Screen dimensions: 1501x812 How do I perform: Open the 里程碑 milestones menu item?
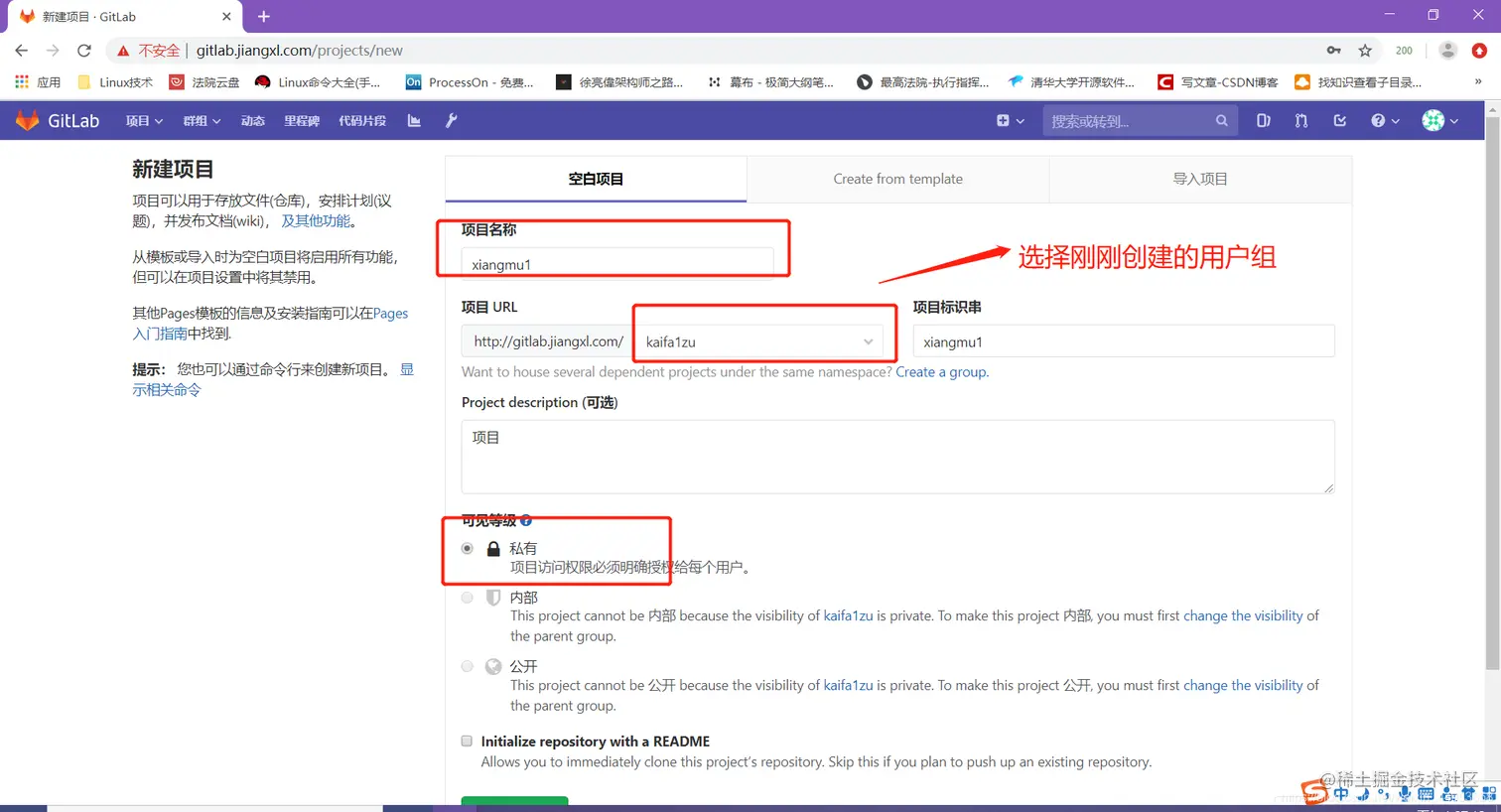tap(302, 120)
